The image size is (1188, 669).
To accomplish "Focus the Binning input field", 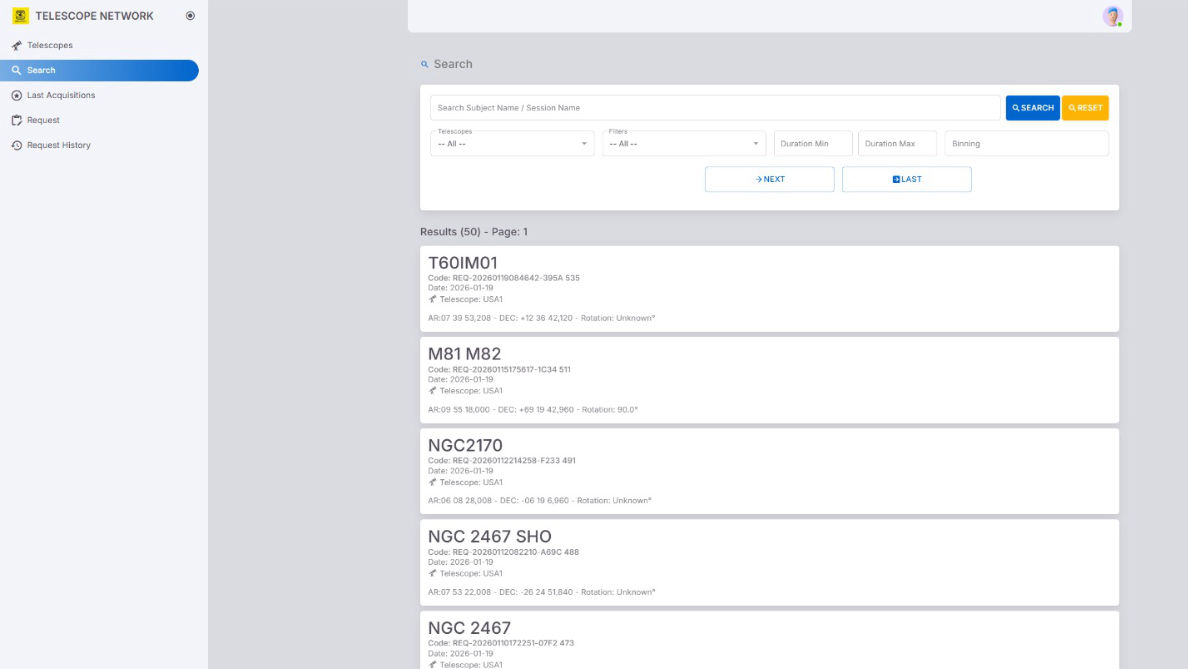I will (x=1026, y=144).
